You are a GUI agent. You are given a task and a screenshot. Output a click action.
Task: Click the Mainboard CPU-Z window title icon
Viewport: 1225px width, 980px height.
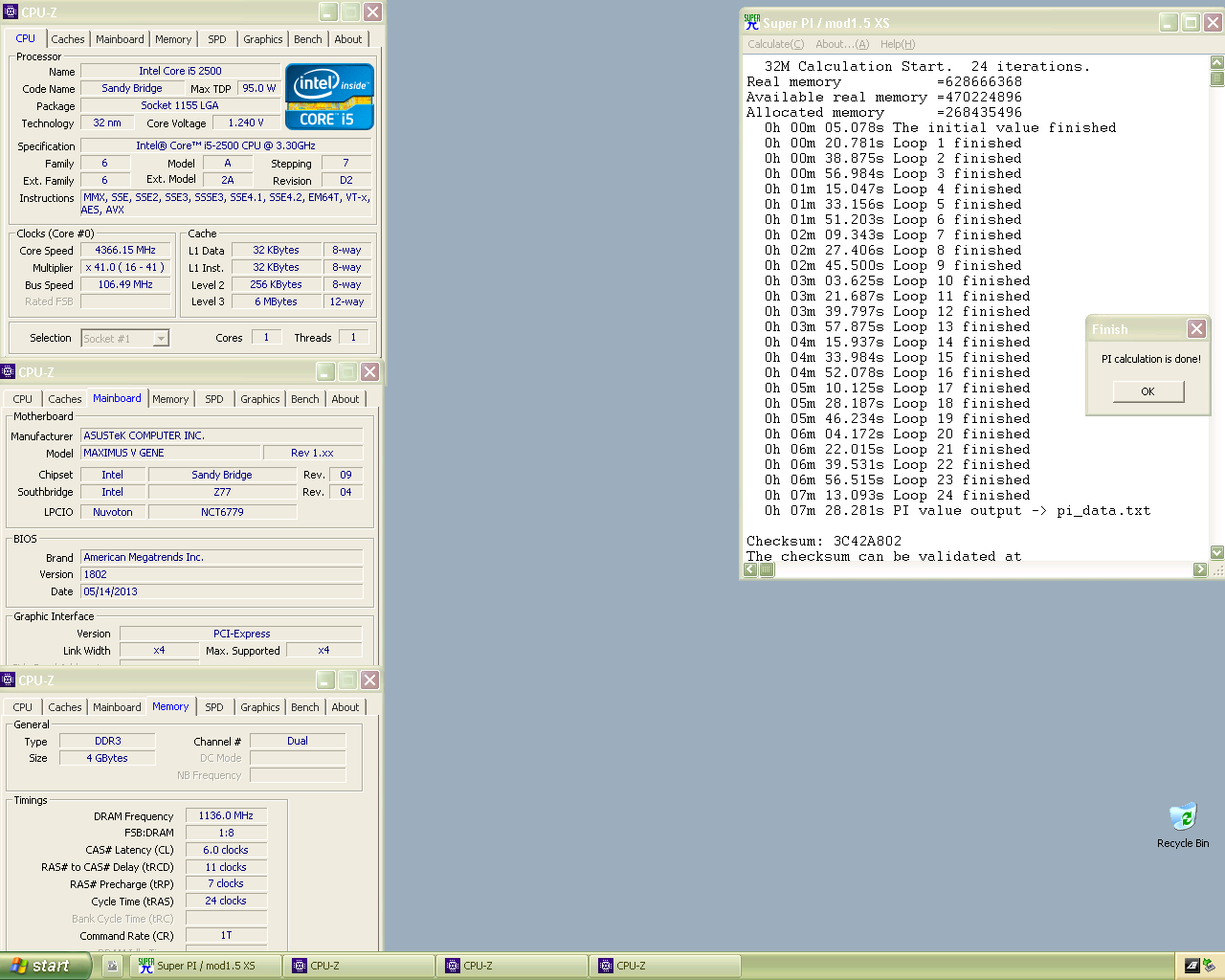[x=9, y=372]
